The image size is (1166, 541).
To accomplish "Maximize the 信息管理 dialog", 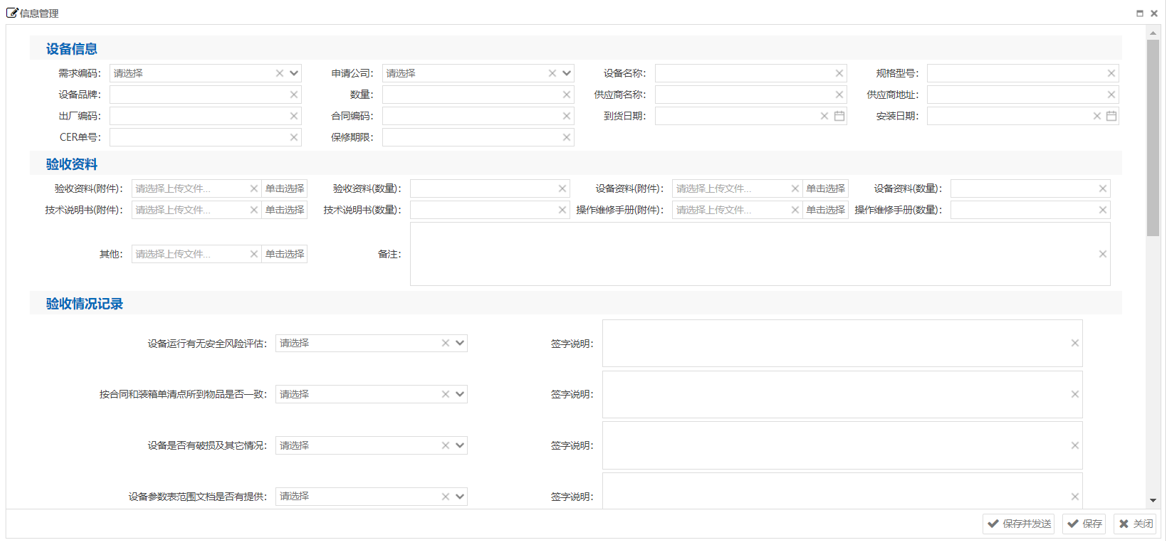I will (1140, 14).
